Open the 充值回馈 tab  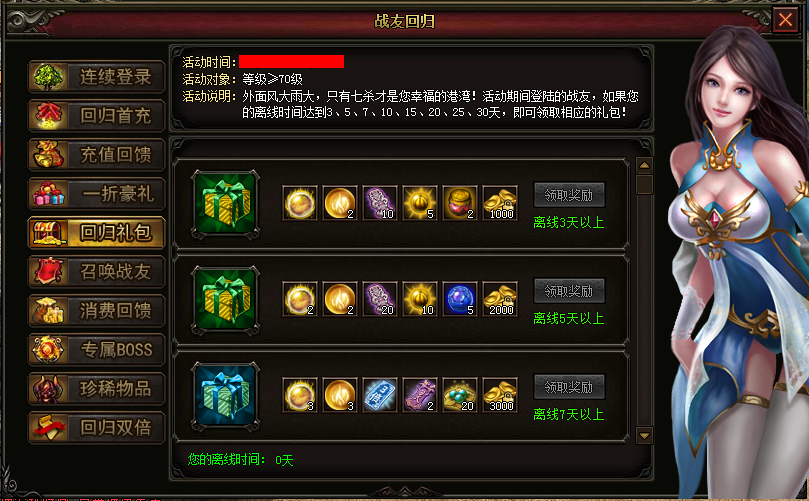click(x=96, y=154)
